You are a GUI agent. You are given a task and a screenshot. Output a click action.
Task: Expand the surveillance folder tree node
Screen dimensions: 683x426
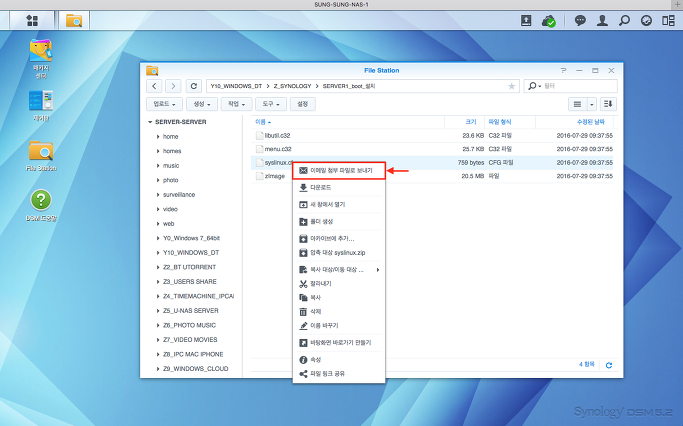click(x=158, y=195)
